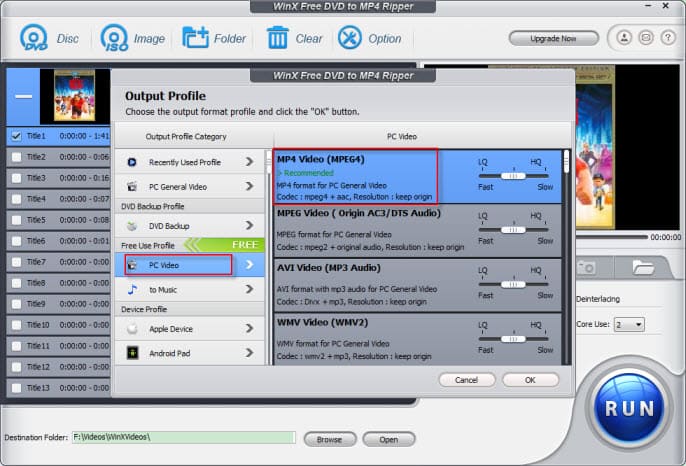
Task: Click Cancel in Output Profile dialog
Action: [x=466, y=380]
